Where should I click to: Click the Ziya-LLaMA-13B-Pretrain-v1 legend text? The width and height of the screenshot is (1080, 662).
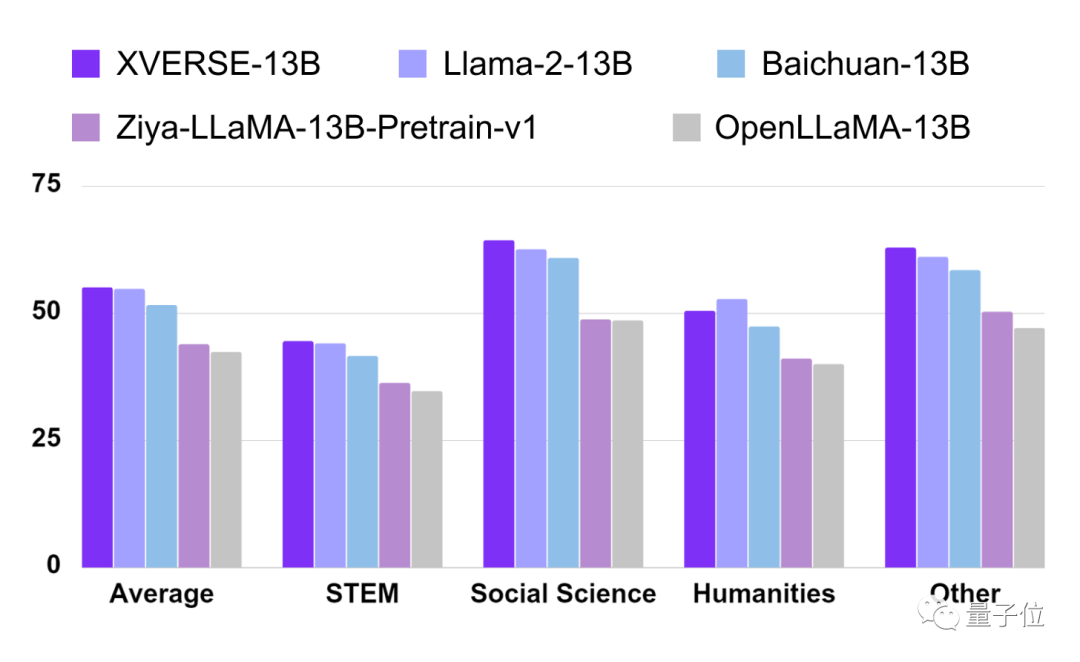(326, 128)
